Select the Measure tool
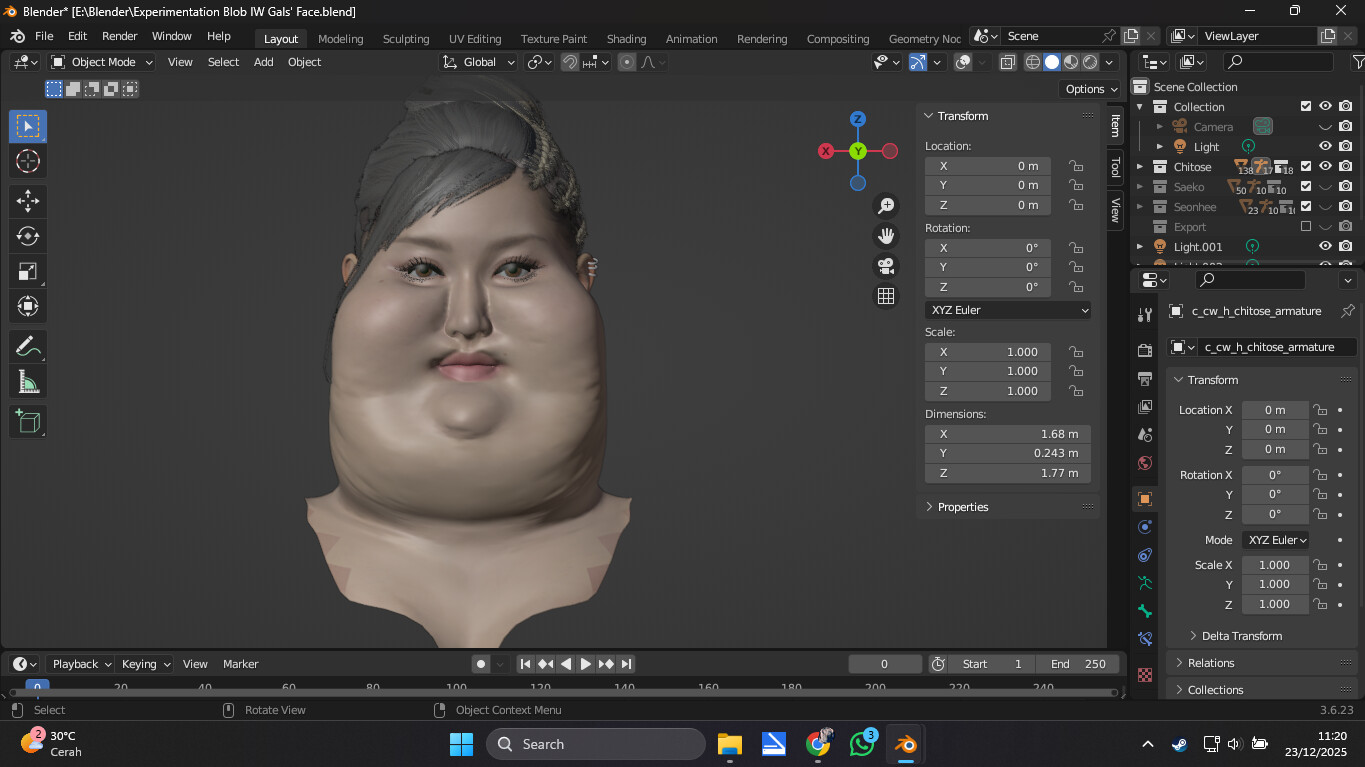The image size is (1365, 767). coord(28,382)
